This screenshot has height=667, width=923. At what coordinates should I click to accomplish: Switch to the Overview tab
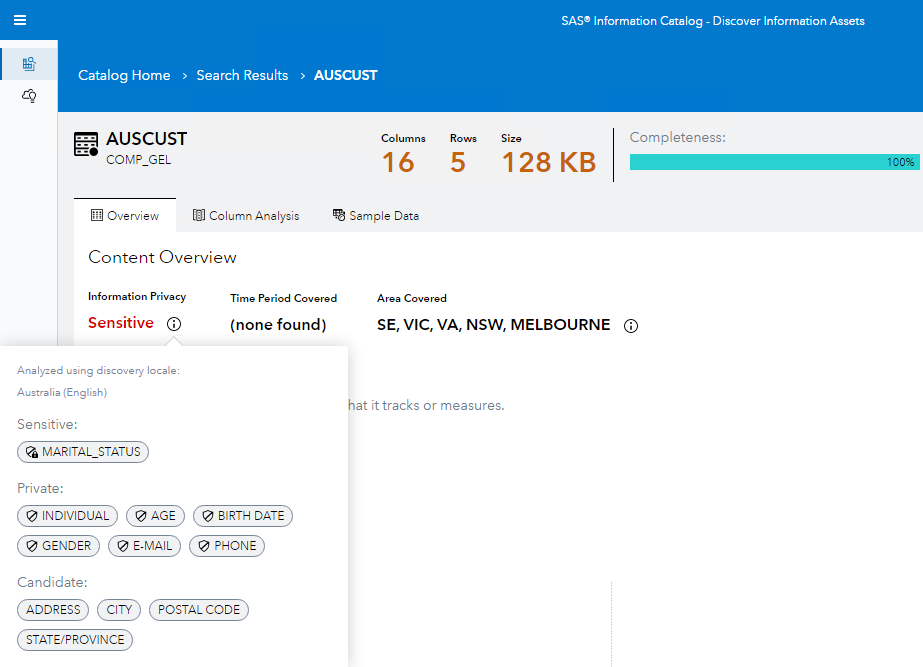[125, 215]
